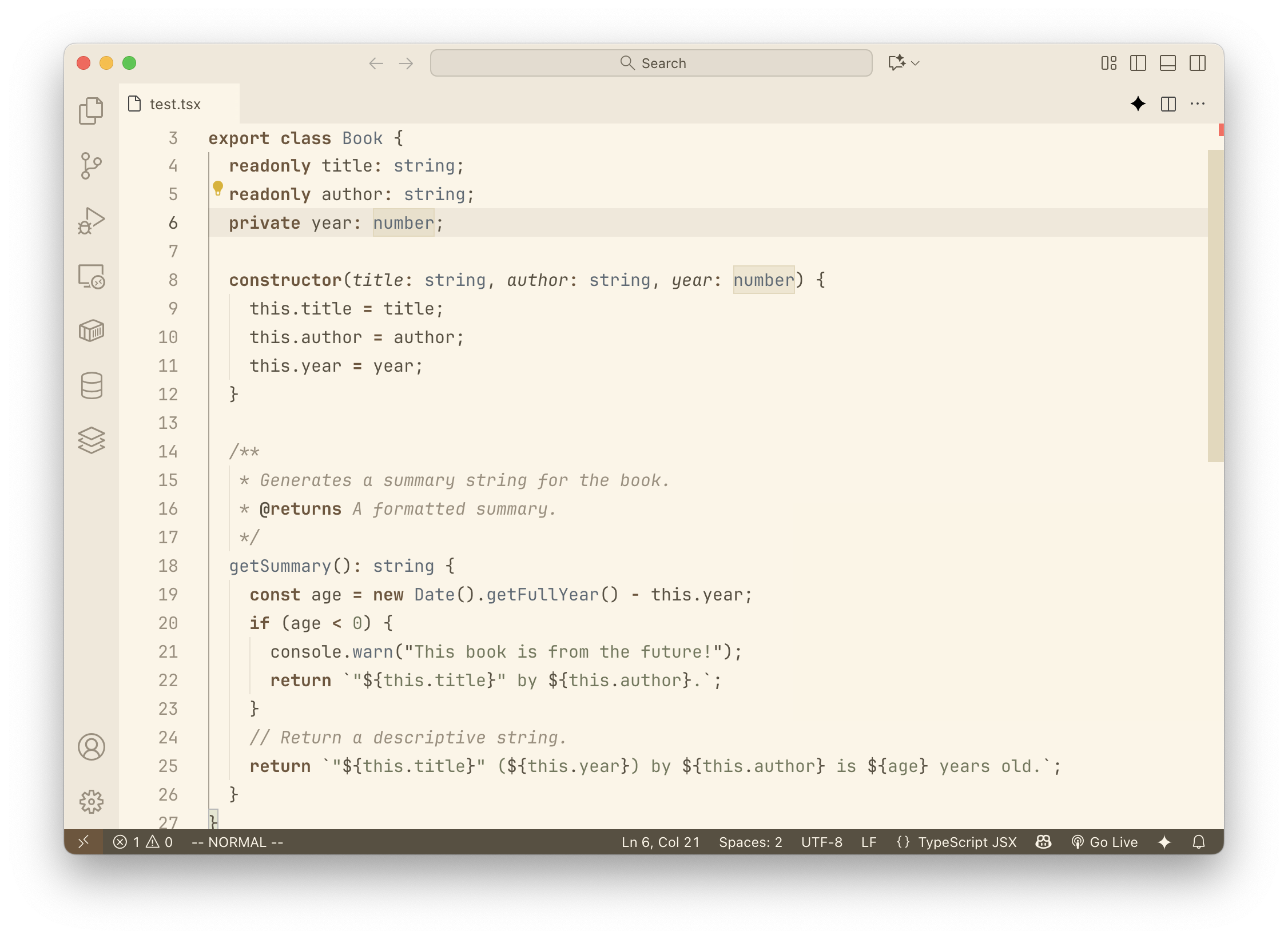
Task: Click the -- NORMAL -- mode indicator
Action: (x=237, y=842)
